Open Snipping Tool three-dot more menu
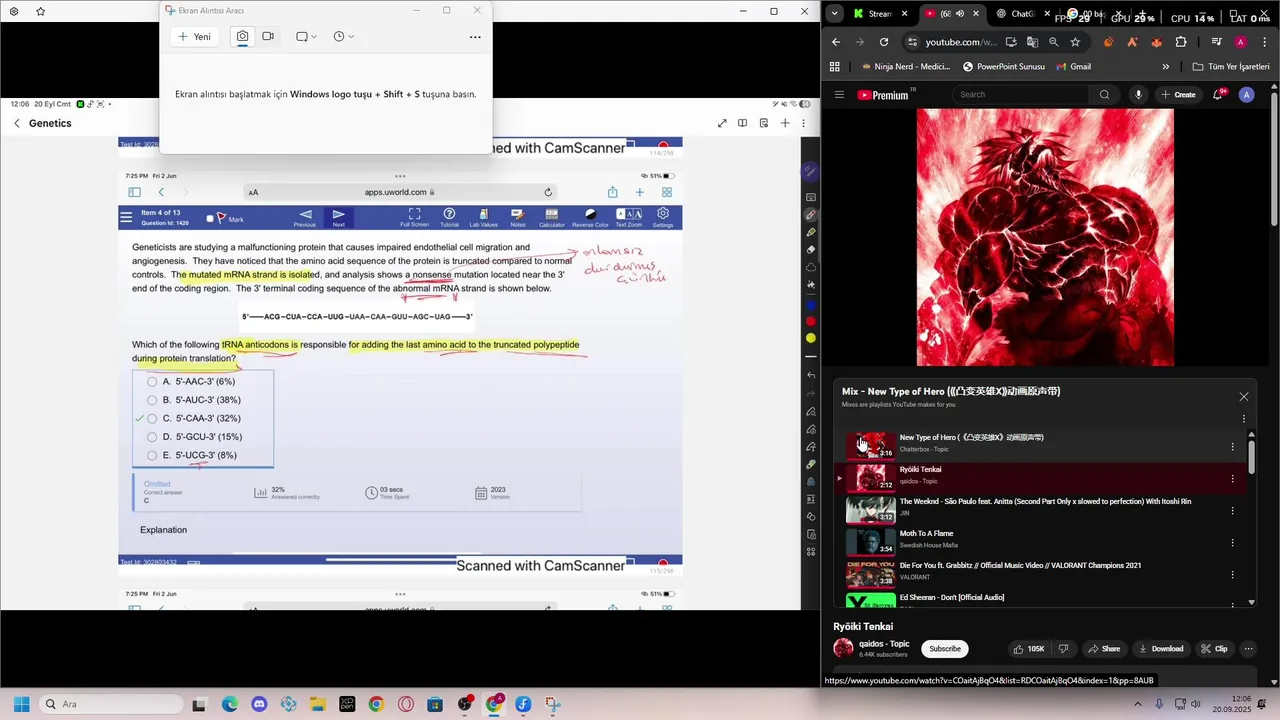Screen dimensions: 1280x720 click(x=475, y=37)
